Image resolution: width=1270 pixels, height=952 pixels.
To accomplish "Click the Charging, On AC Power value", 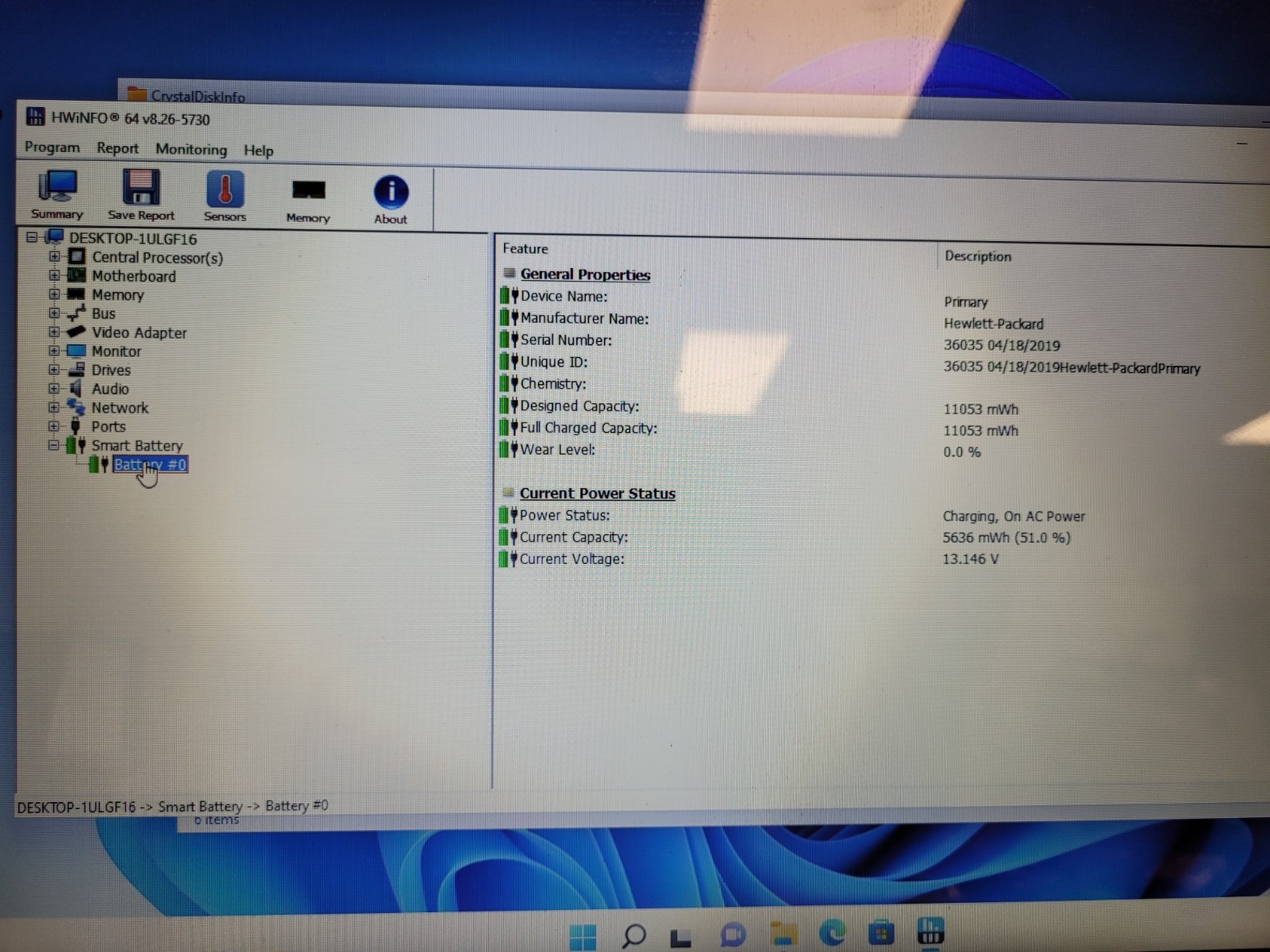I will (1014, 516).
